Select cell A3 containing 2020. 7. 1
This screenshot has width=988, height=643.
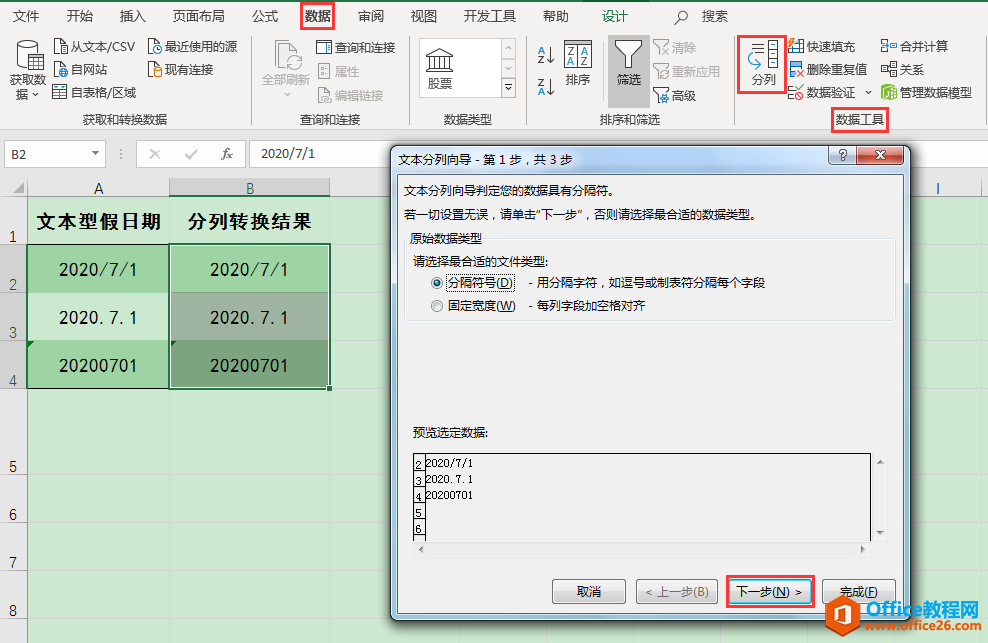tap(98, 316)
